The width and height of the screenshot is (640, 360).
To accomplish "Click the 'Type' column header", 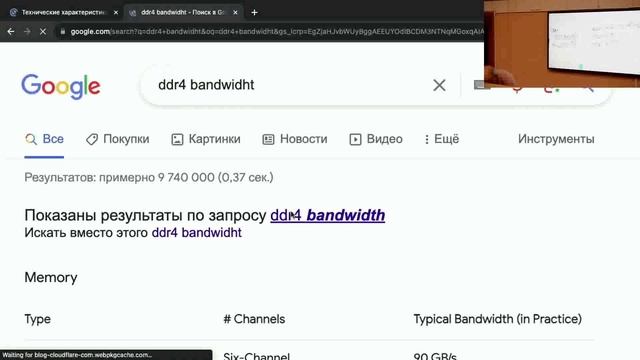I will pos(38,319).
